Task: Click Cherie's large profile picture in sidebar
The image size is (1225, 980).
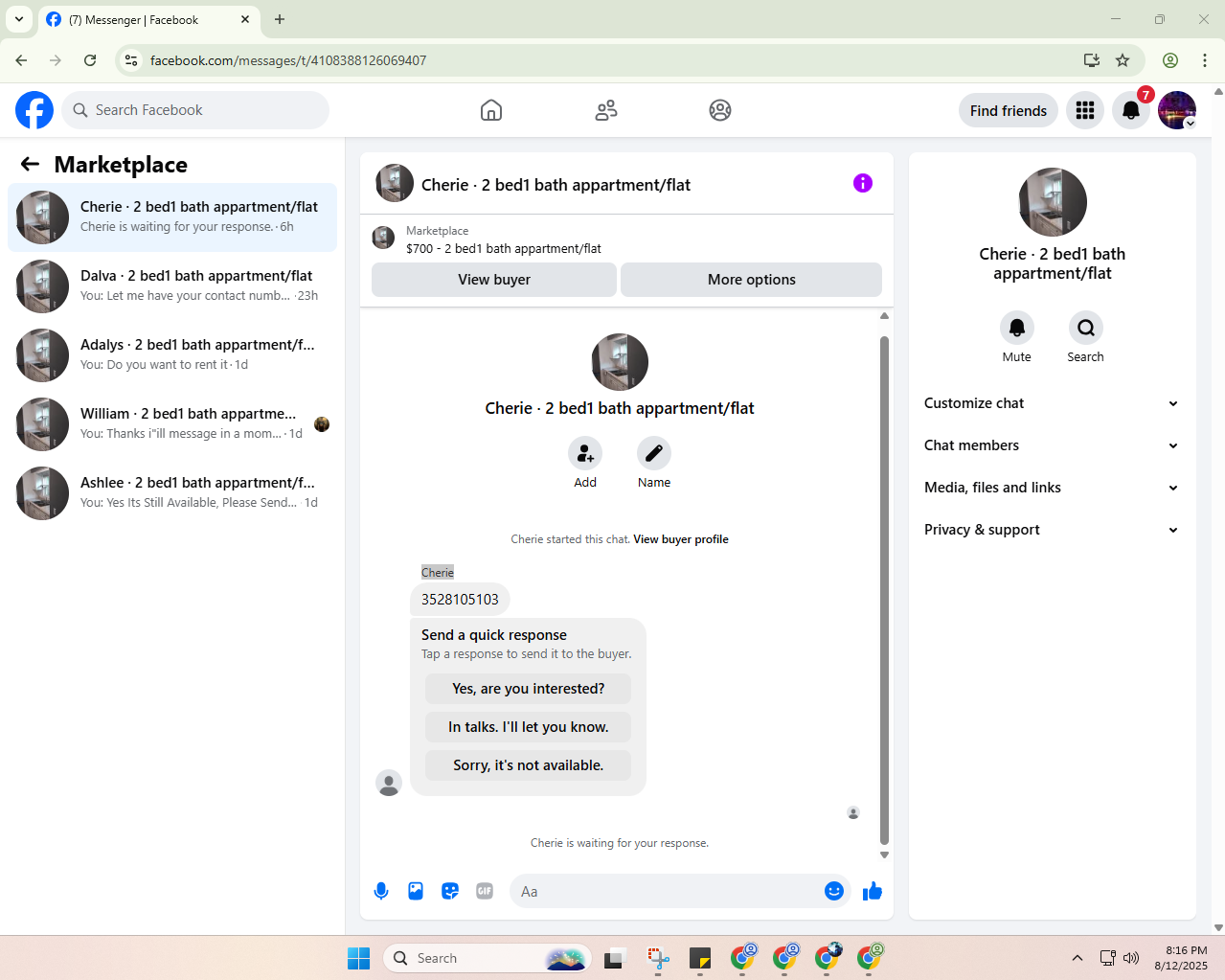Action: pyautogui.click(x=1053, y=202)
